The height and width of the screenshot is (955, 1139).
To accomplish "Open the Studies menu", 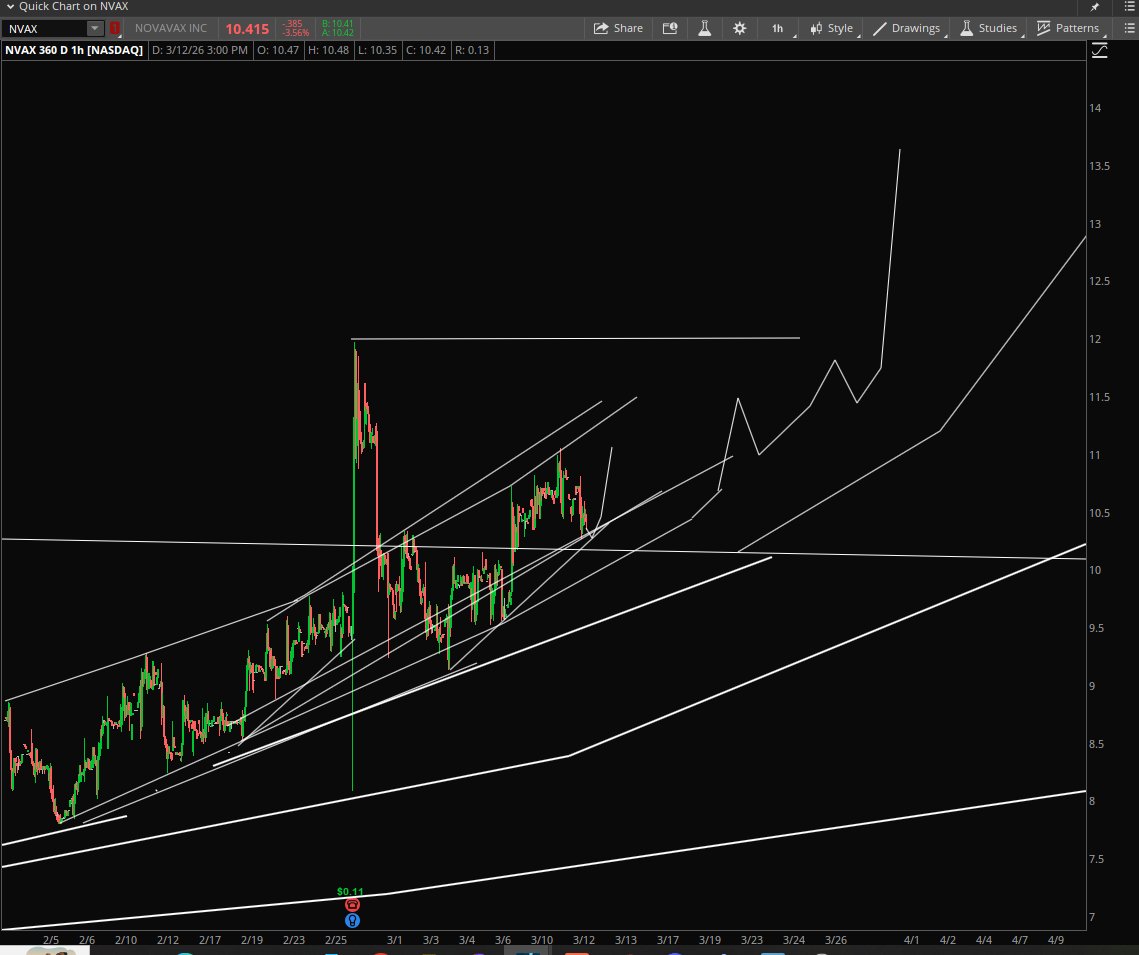I will [x=989, y=28].
